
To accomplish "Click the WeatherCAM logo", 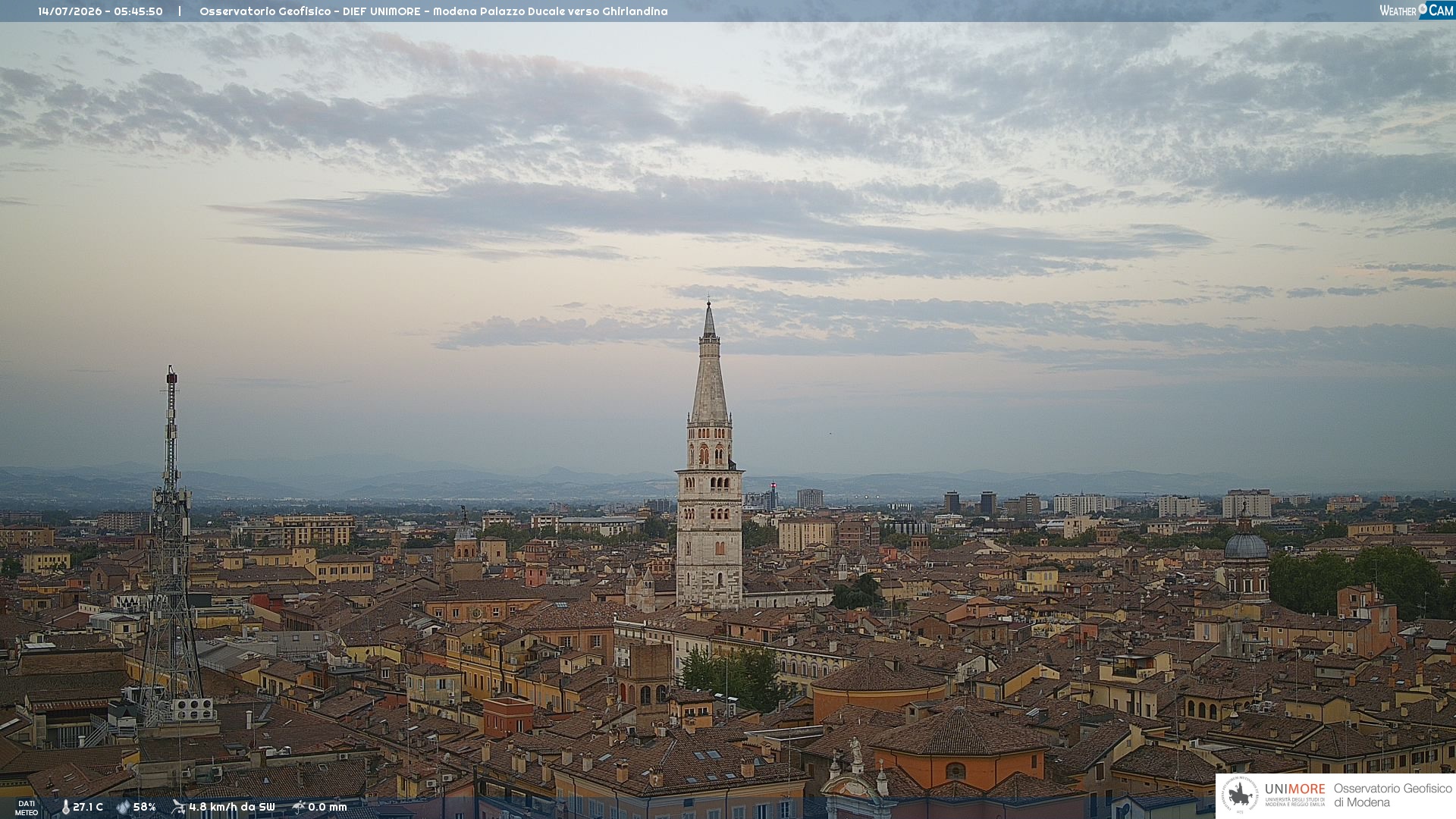I will (x=1417, y=10).
